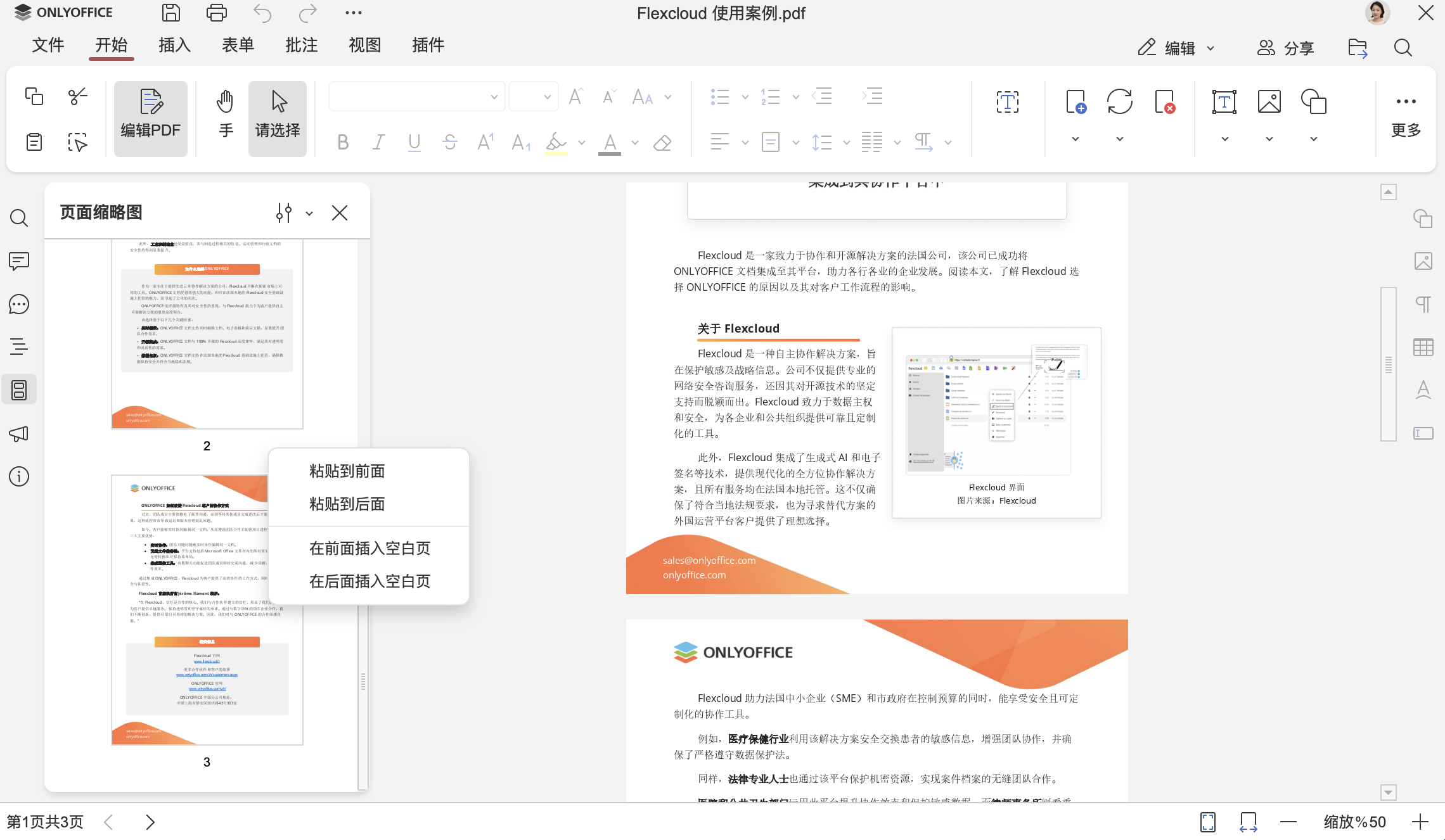
Task: Click the zoom in plus button
Action: pos(1420,822)
